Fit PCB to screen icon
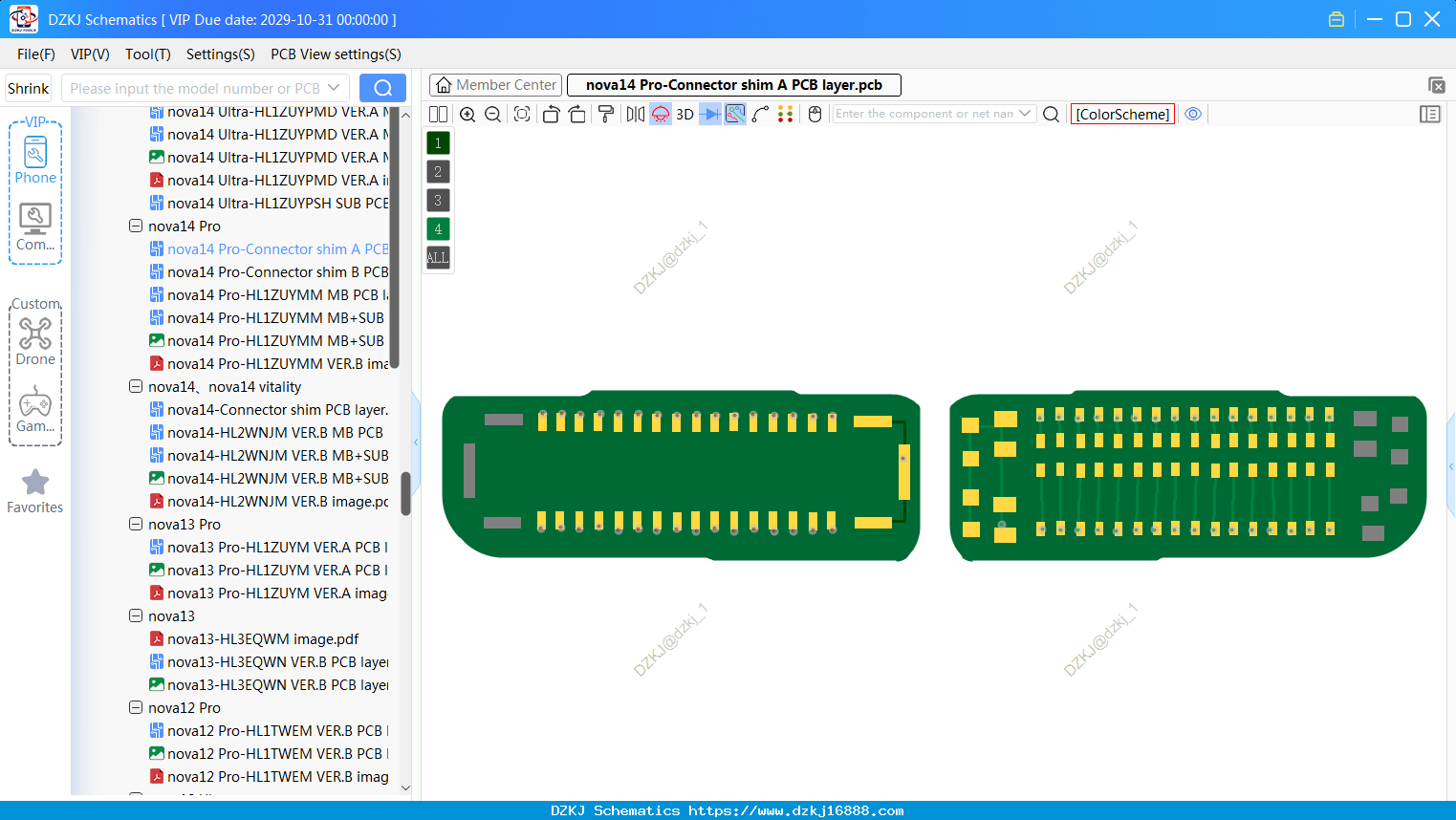The image size is (1456, 820). [522, 114]
